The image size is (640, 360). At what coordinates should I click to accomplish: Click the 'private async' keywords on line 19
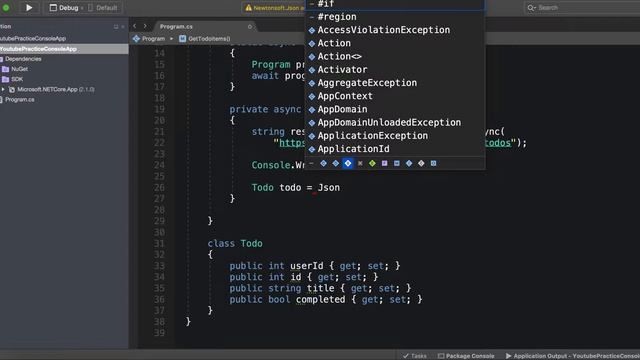(x=265, y=109)
